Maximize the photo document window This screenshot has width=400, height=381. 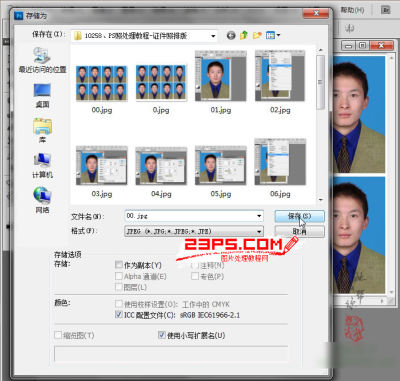(x=363, y=45)
